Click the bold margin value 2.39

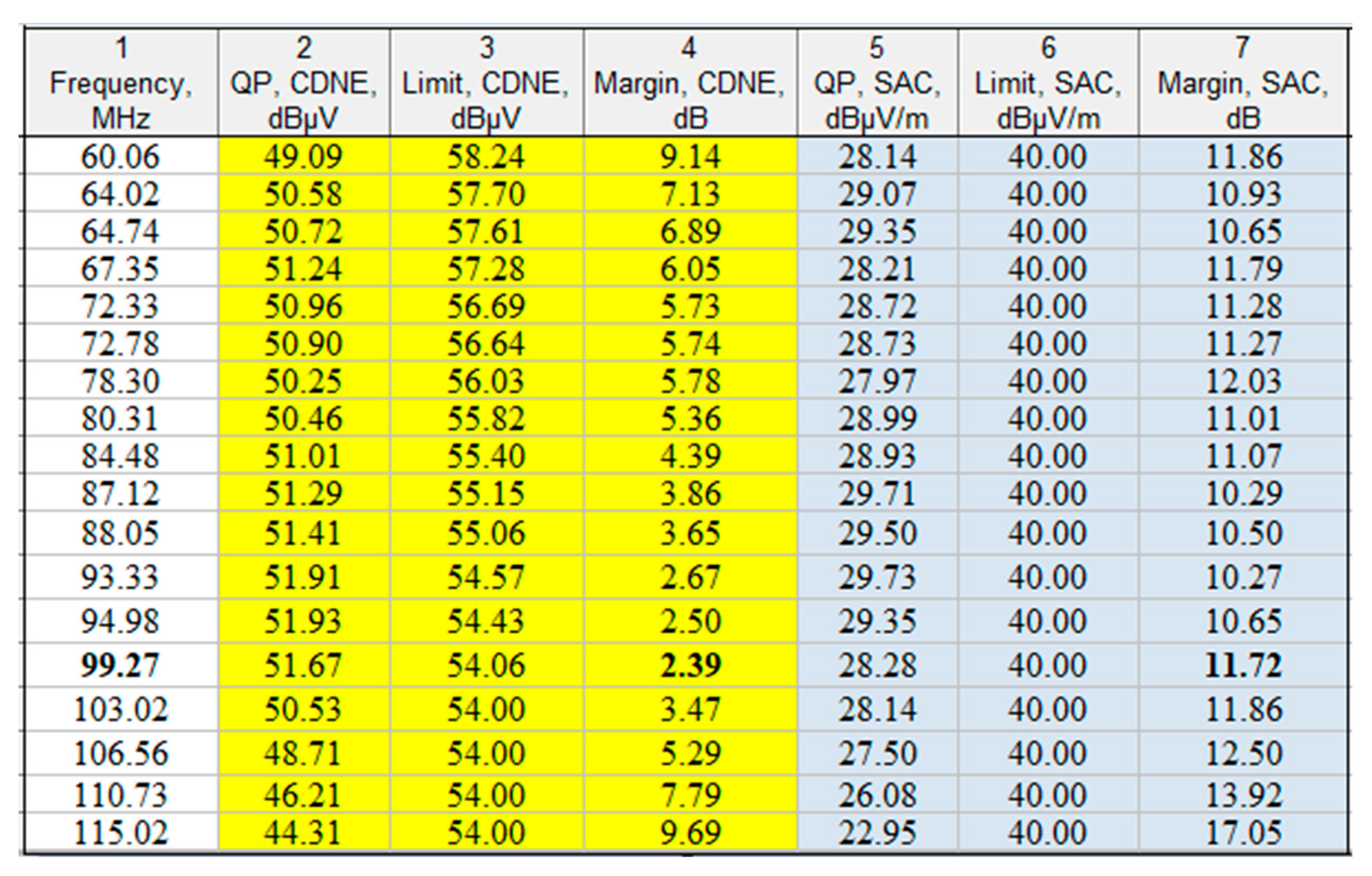691,664
